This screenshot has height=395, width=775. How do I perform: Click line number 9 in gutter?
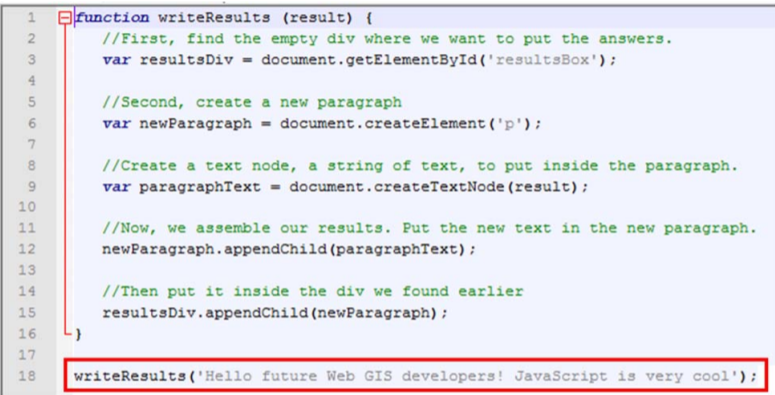coord(31,186)
